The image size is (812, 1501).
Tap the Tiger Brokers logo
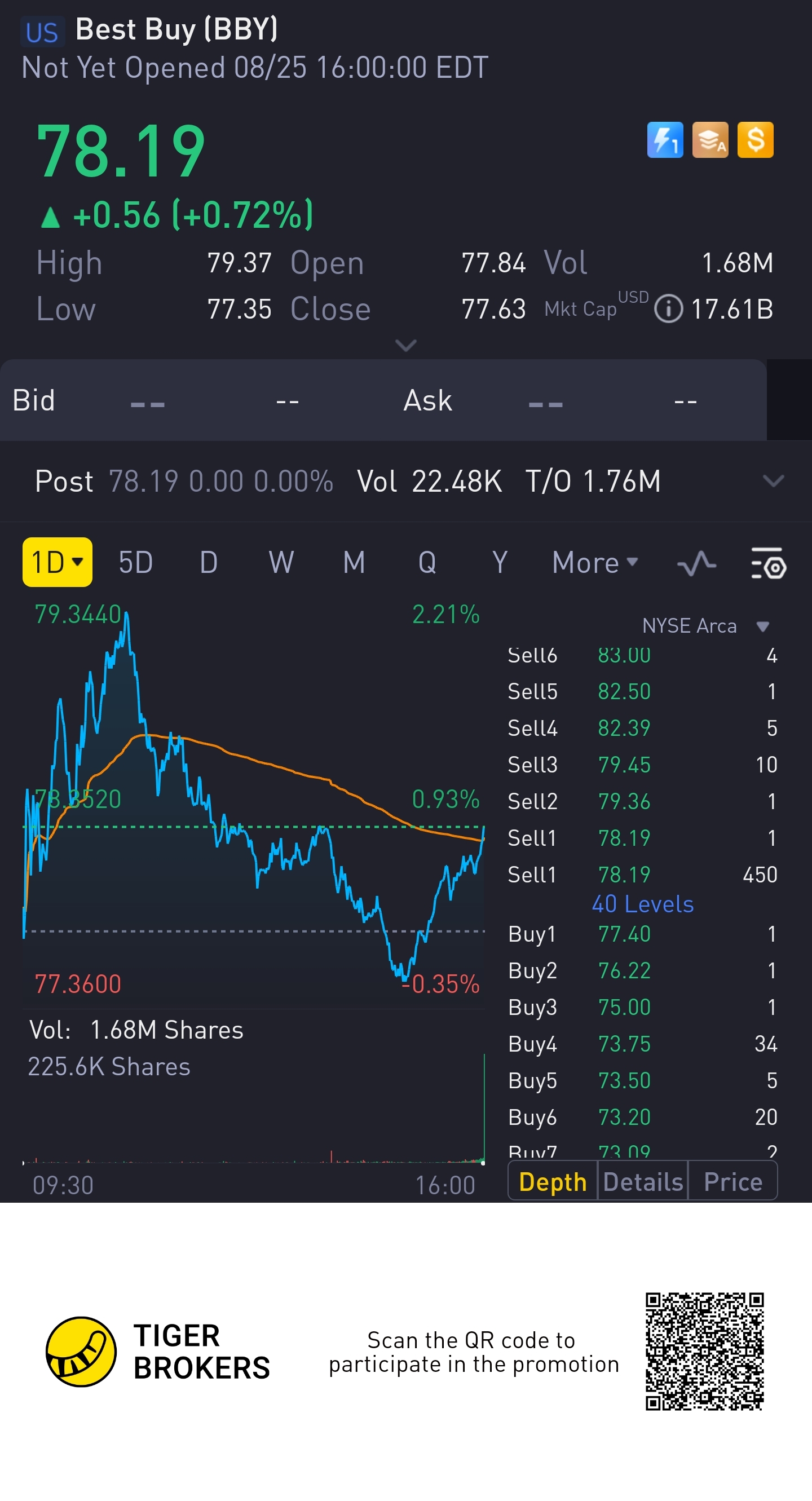coord(82,1351)
